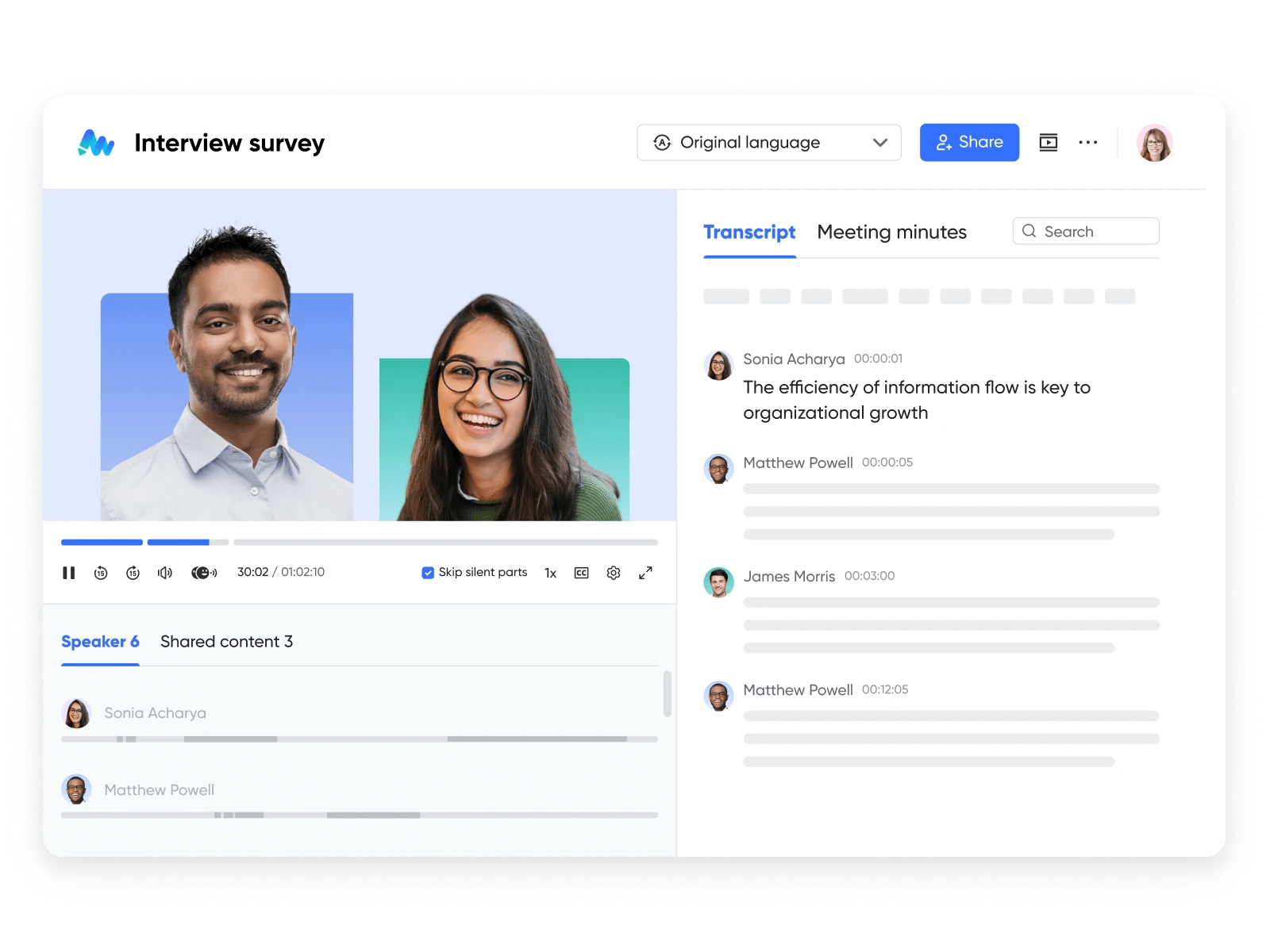Enter fullscreen mode
Image resolution: width=1270 pixels, height=952 pixels.
click(x=645, y=573)
